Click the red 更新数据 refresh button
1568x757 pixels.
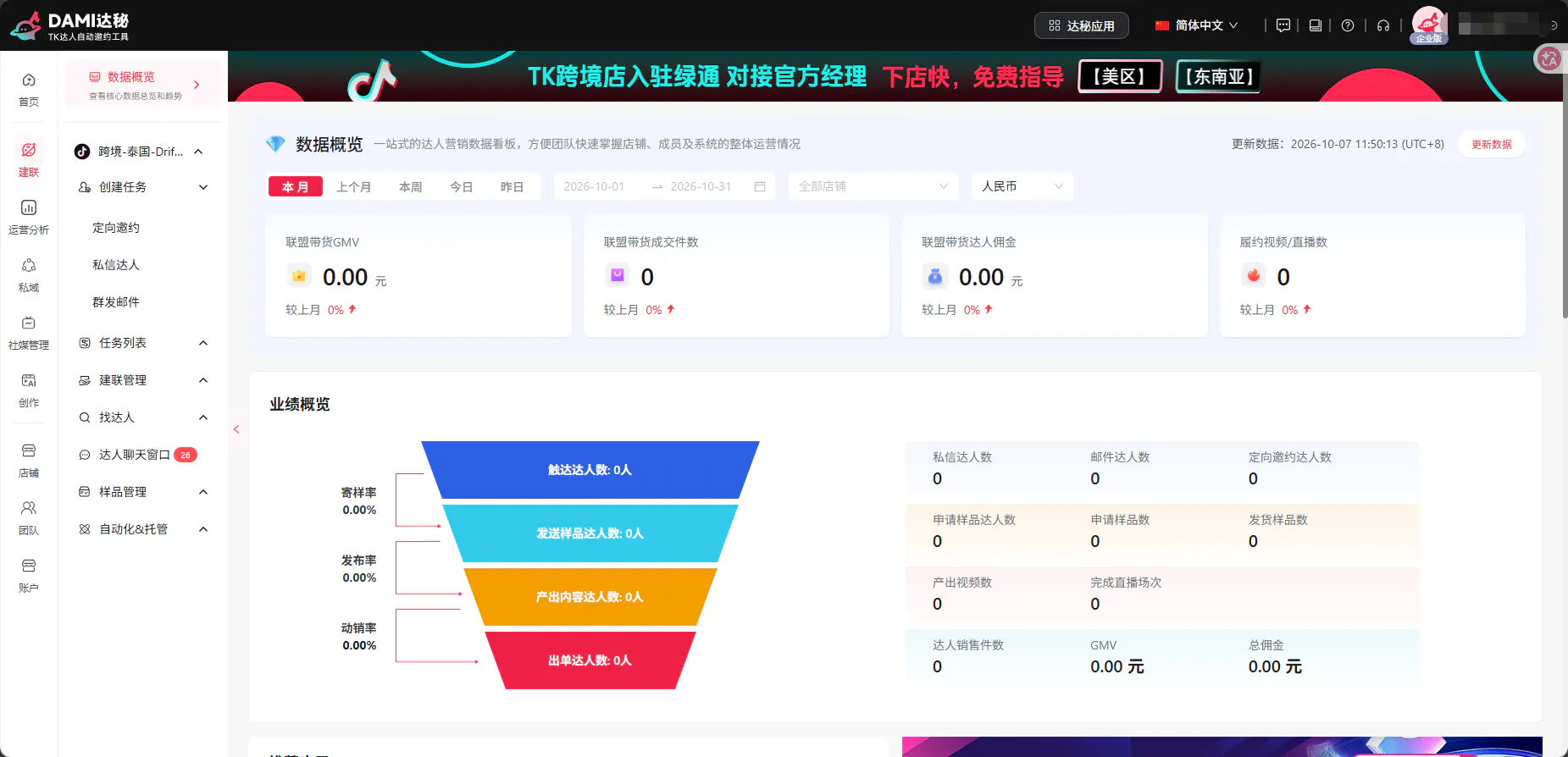click(1492, 144)
